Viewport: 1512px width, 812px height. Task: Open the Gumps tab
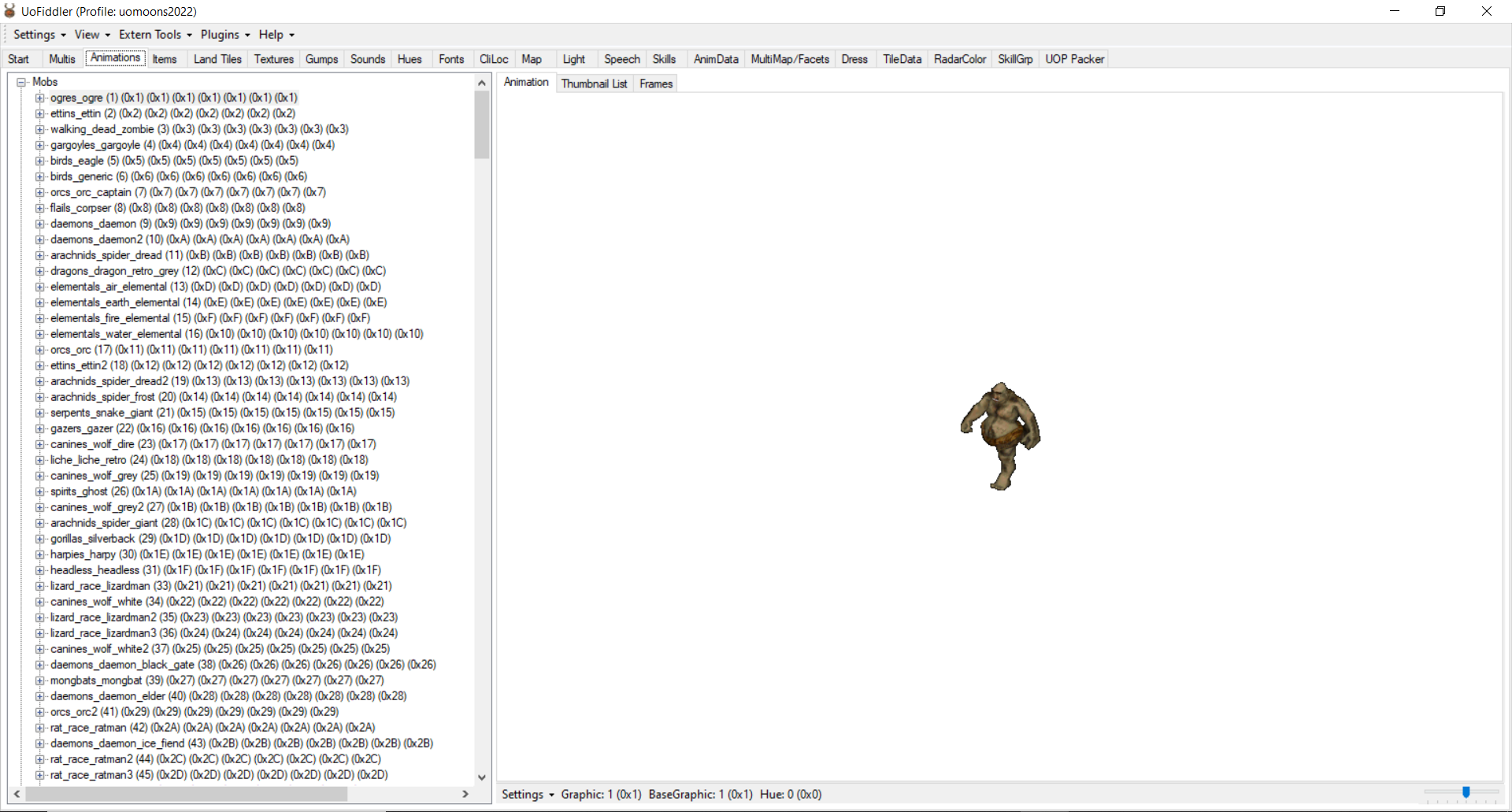321,59
